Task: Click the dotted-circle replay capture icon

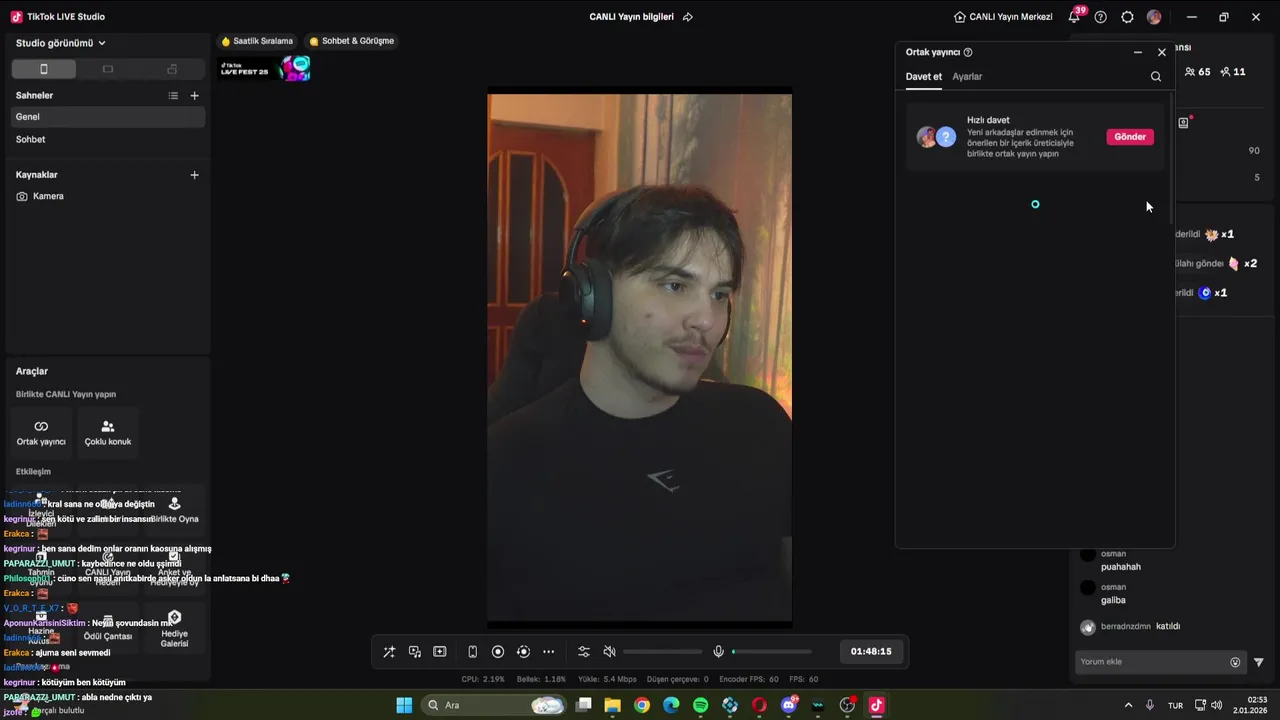Action: point(523,652)
